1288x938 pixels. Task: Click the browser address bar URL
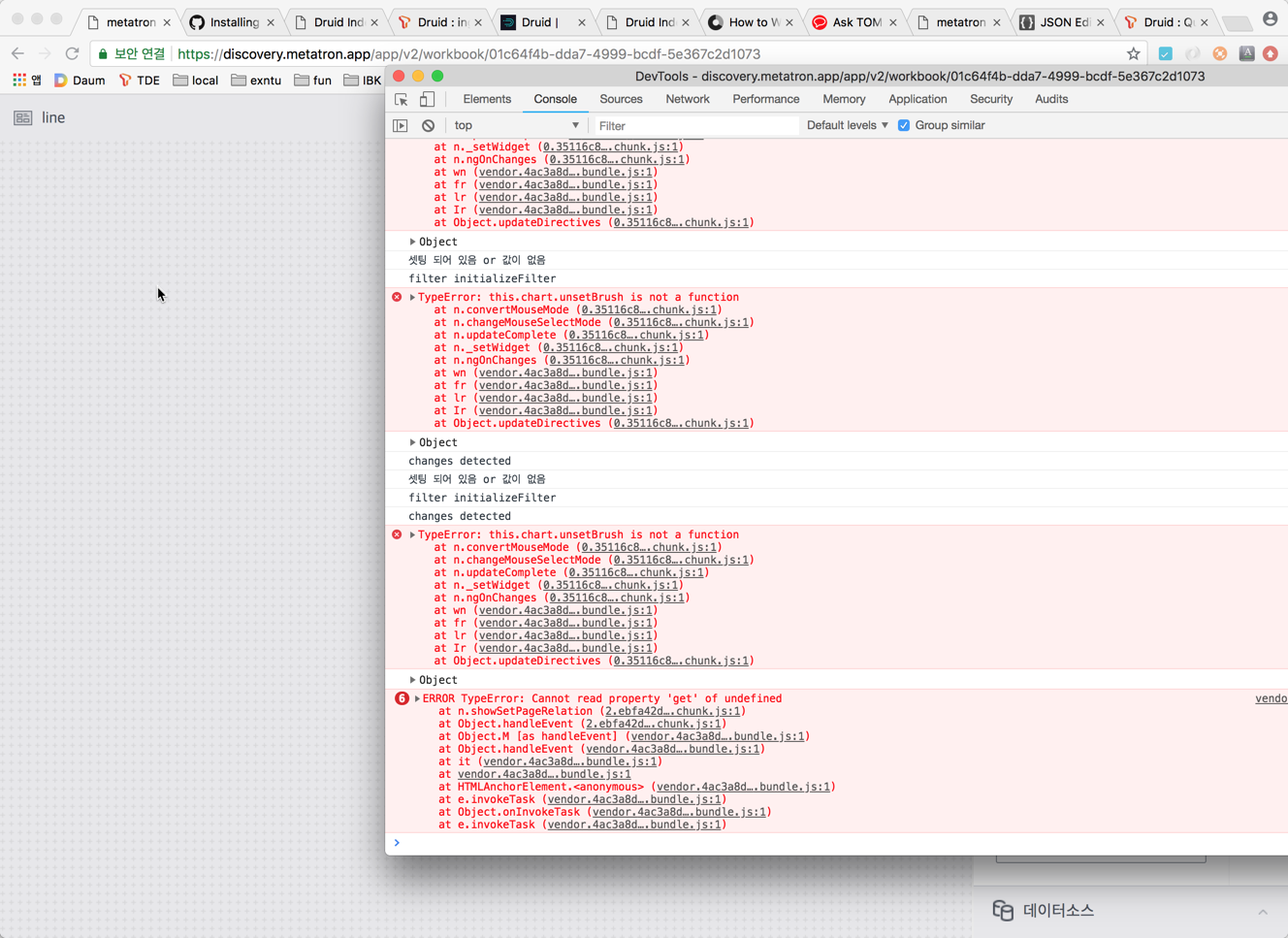coord(469,54)
